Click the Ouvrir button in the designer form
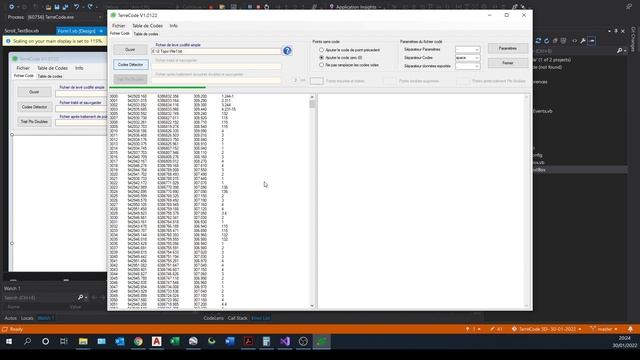Screen dimensions: 640x360 point(34,92)
